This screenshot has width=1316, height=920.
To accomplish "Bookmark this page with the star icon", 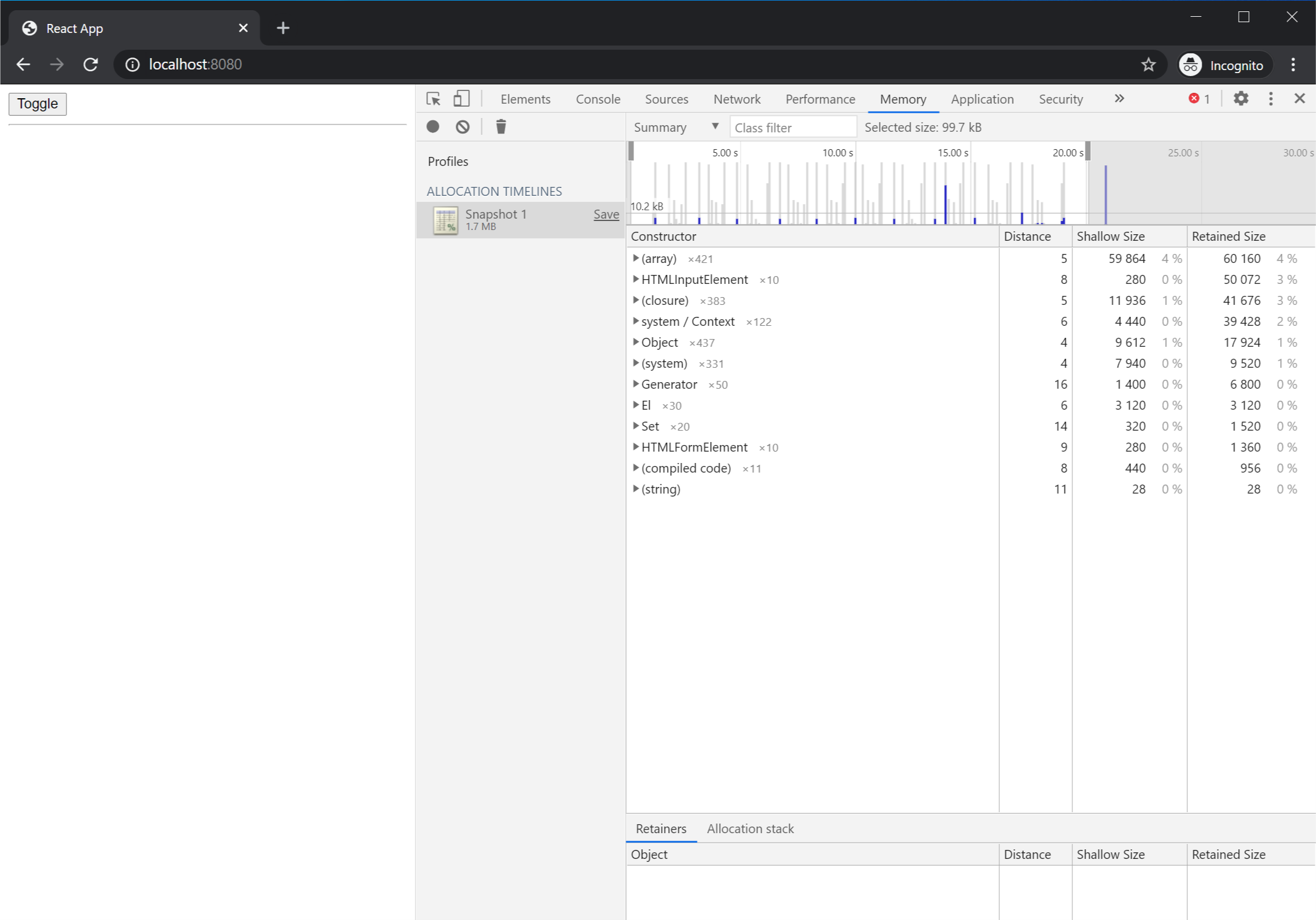I will (x=1148, y=65).
